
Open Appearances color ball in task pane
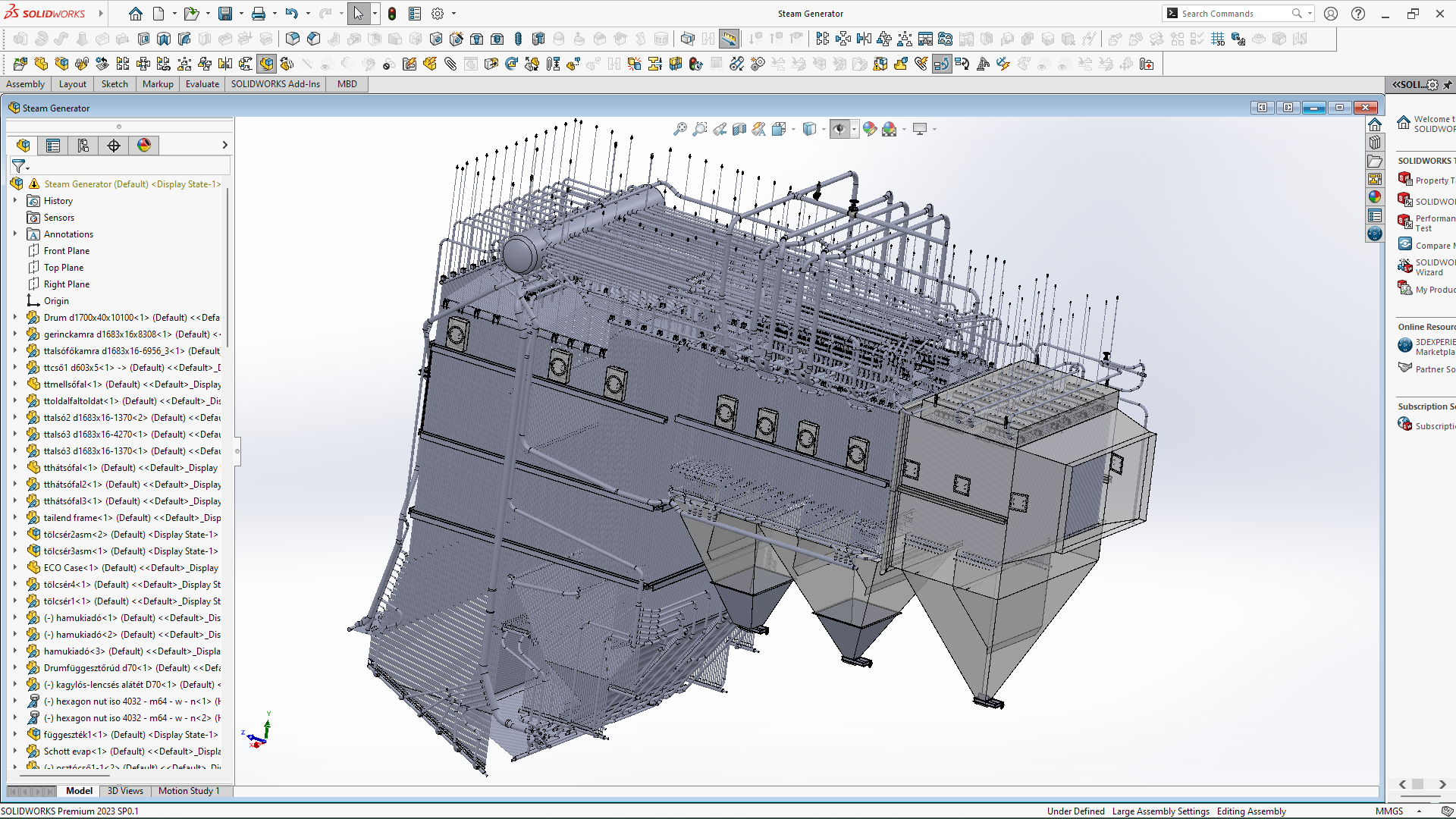(1375, 197)
